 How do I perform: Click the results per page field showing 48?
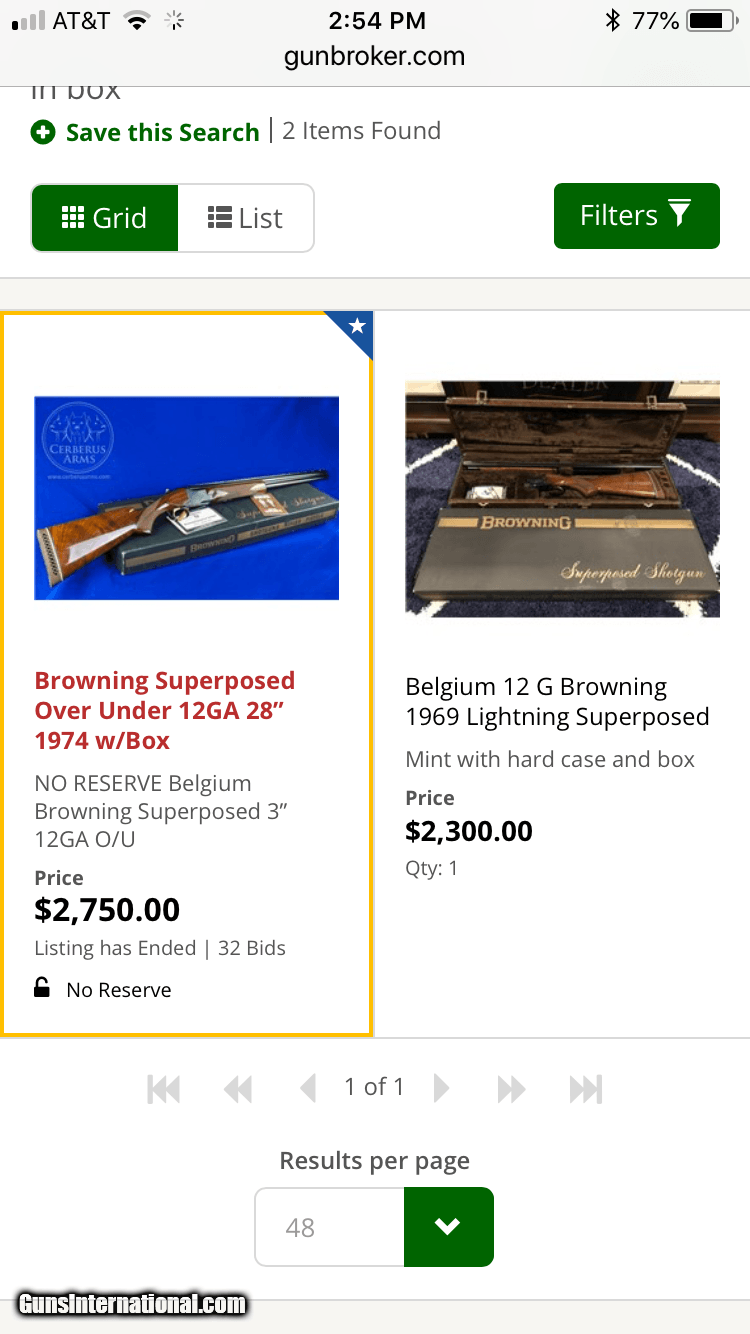330,1227
